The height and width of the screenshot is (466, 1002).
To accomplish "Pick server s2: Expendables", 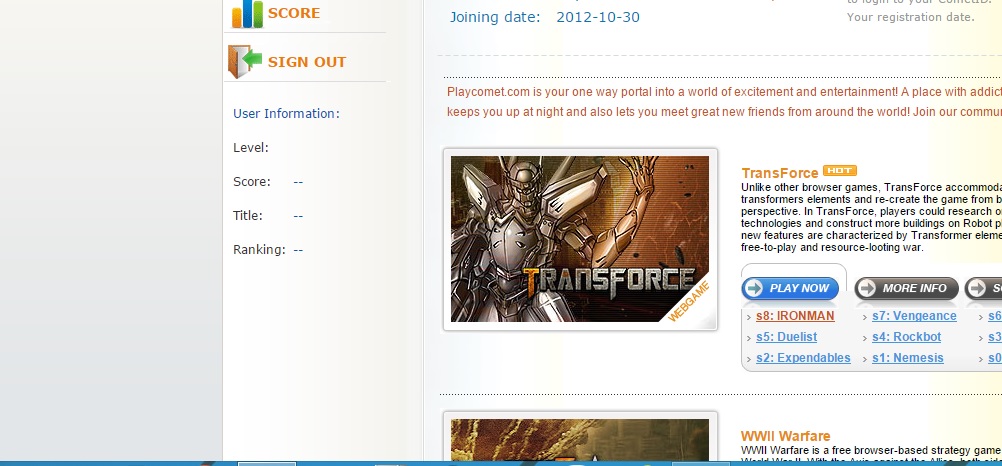I will click(x=803, y=358).
